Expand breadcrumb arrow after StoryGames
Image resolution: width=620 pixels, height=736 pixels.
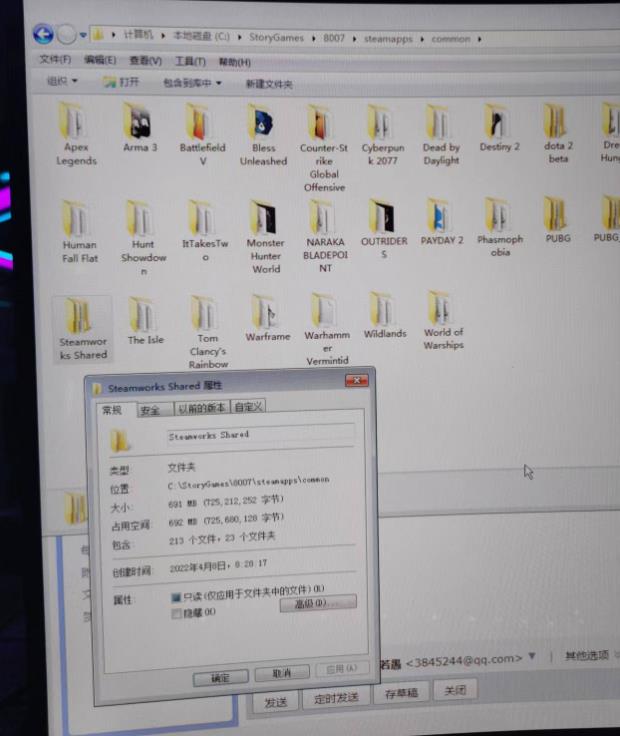click(x=313, y=38)
